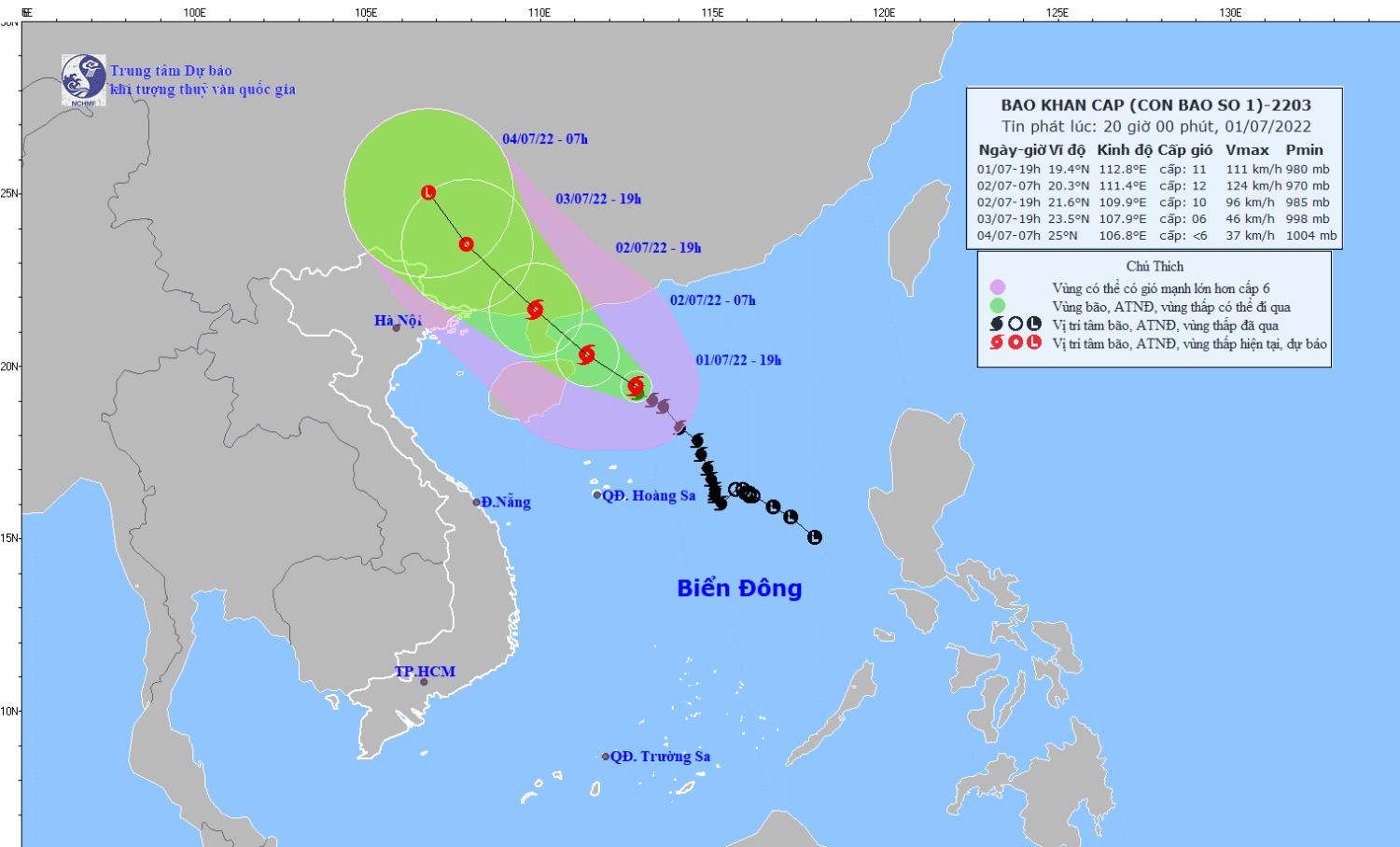Click the NCHMF logo in the top-left

pyautogui.click(x=83, y=79)
